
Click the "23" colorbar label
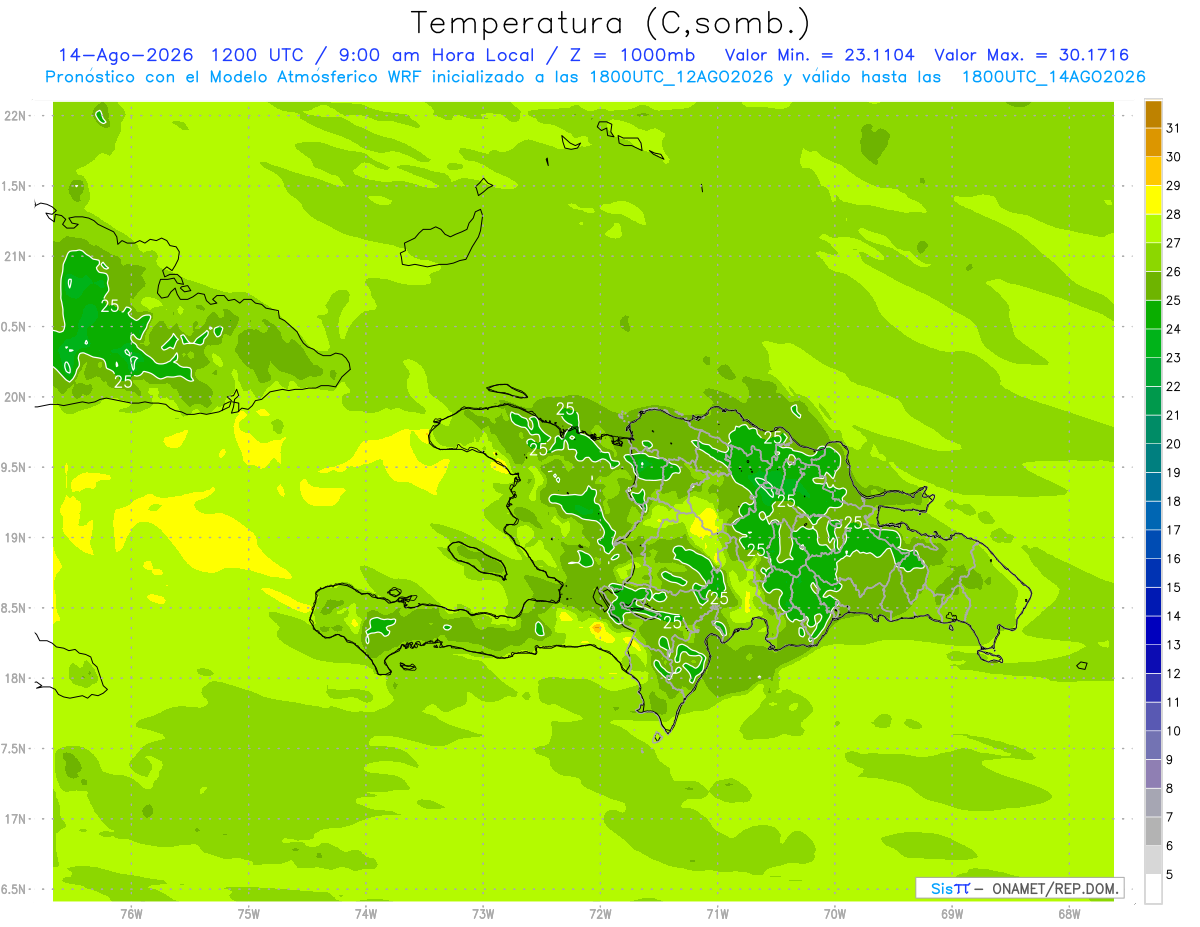pyautogui.click(x=1173, y=358)
